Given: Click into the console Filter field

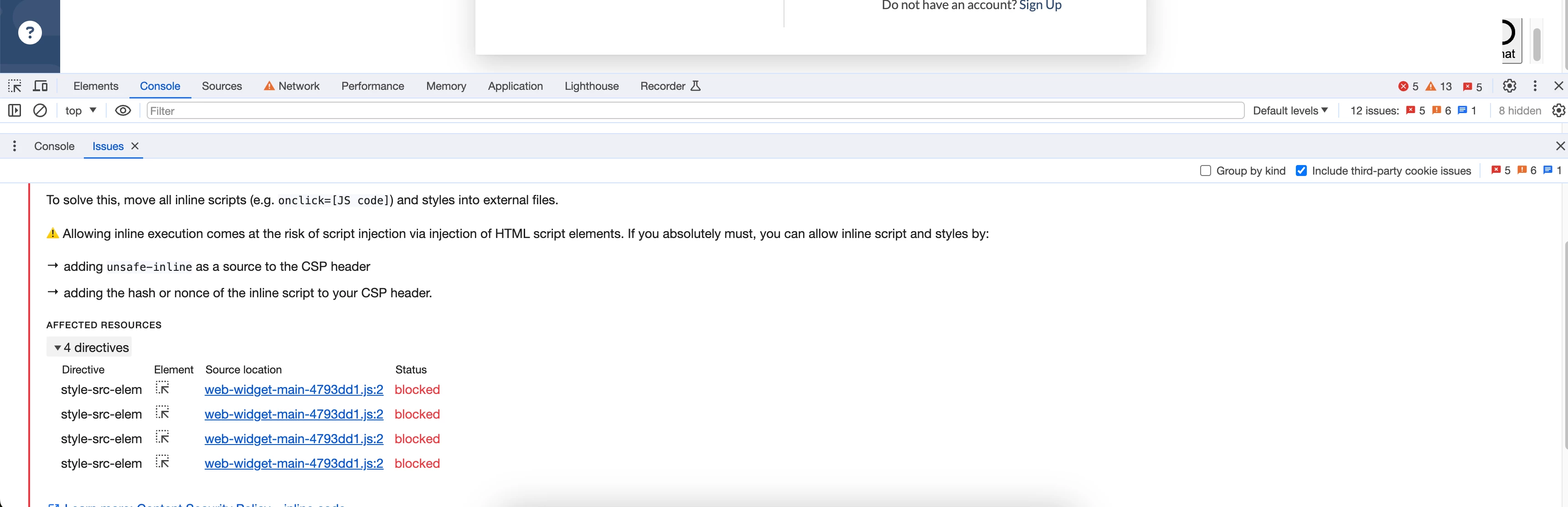Looking at the screenshot, I should click(694, 110).
